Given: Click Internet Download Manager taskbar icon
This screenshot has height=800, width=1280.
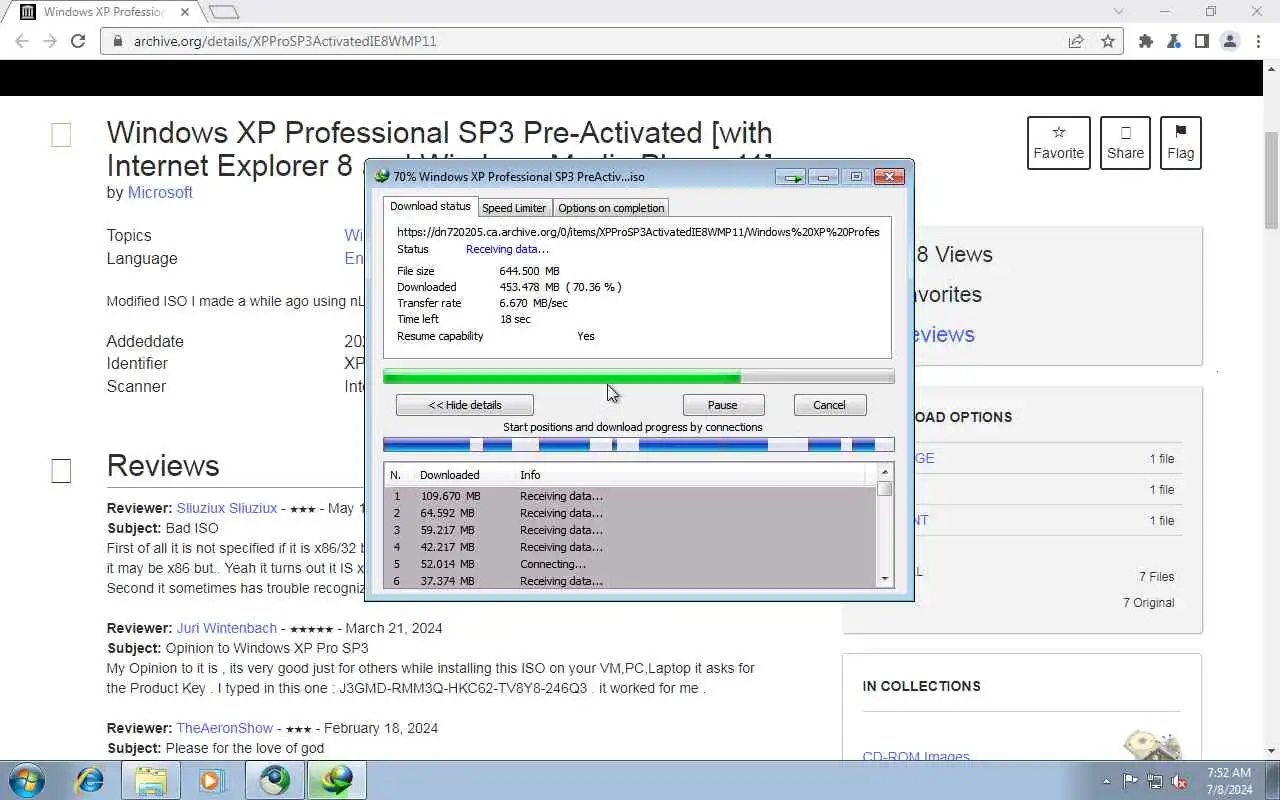Looking at the screenshot, I should [x=337, y=780].
